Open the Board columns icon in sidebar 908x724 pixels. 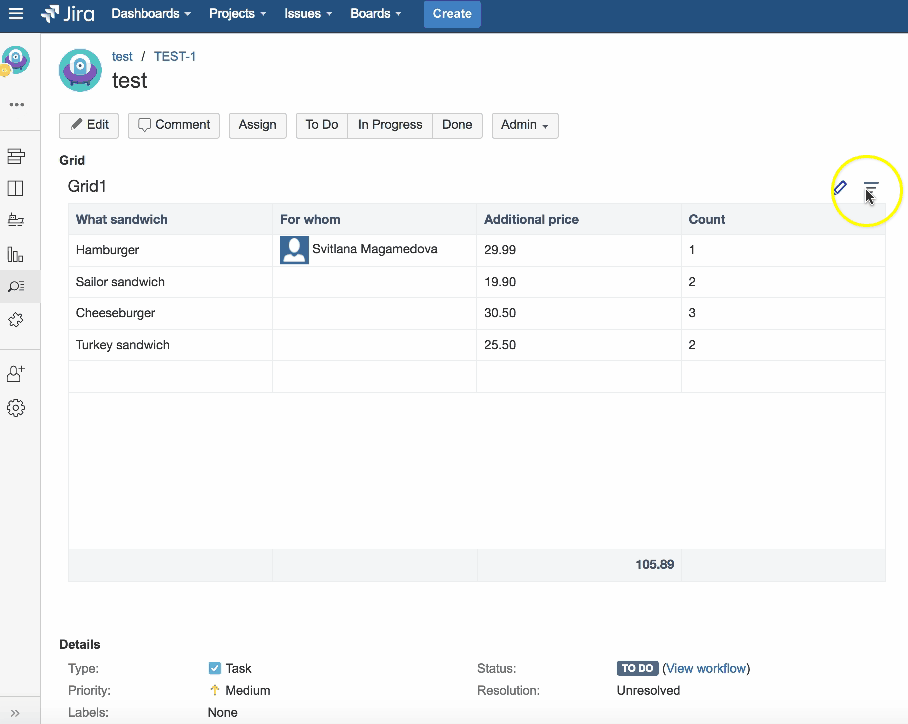click(15, 188)
